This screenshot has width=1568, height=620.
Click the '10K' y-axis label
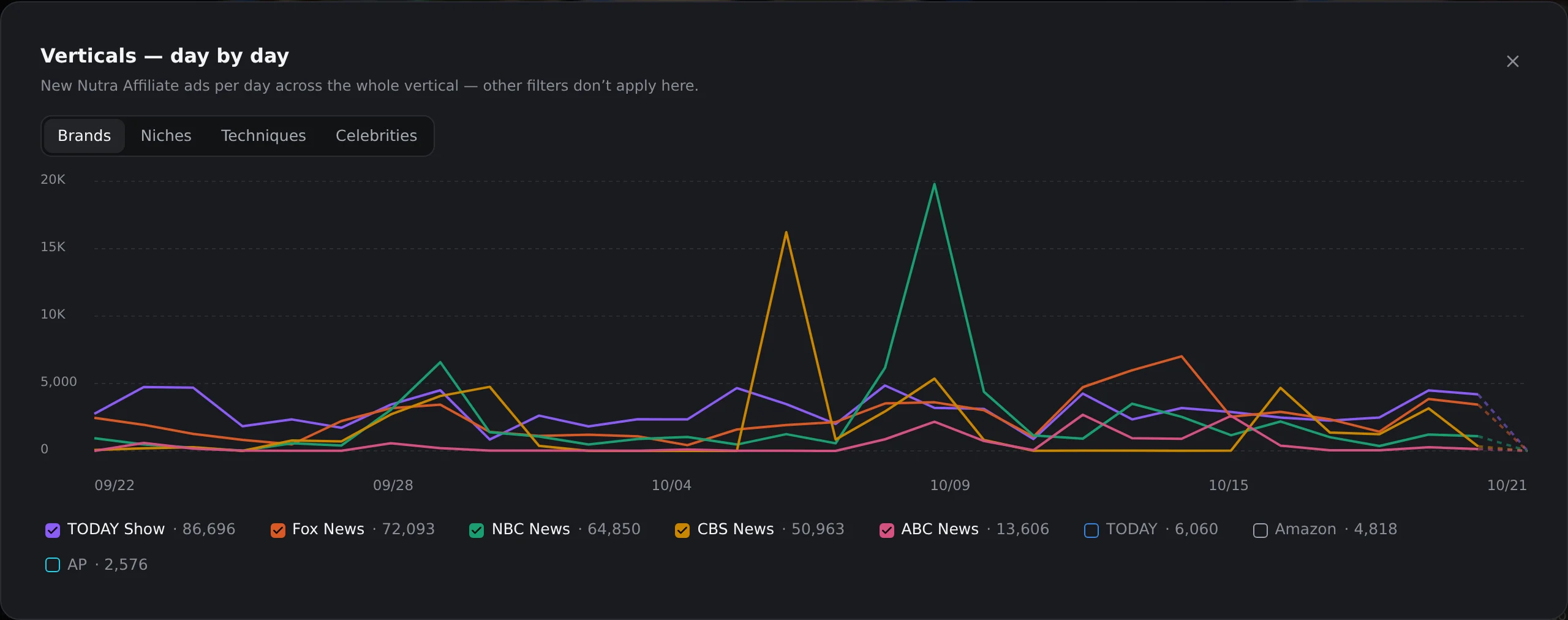click(x=53, y=314)
